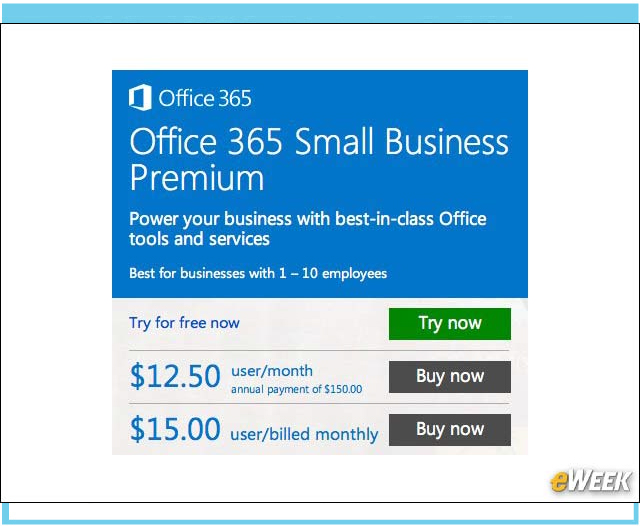Screen dimensions: 640x526
Task: Click the $15.00 price text
Action: (175, 428)
